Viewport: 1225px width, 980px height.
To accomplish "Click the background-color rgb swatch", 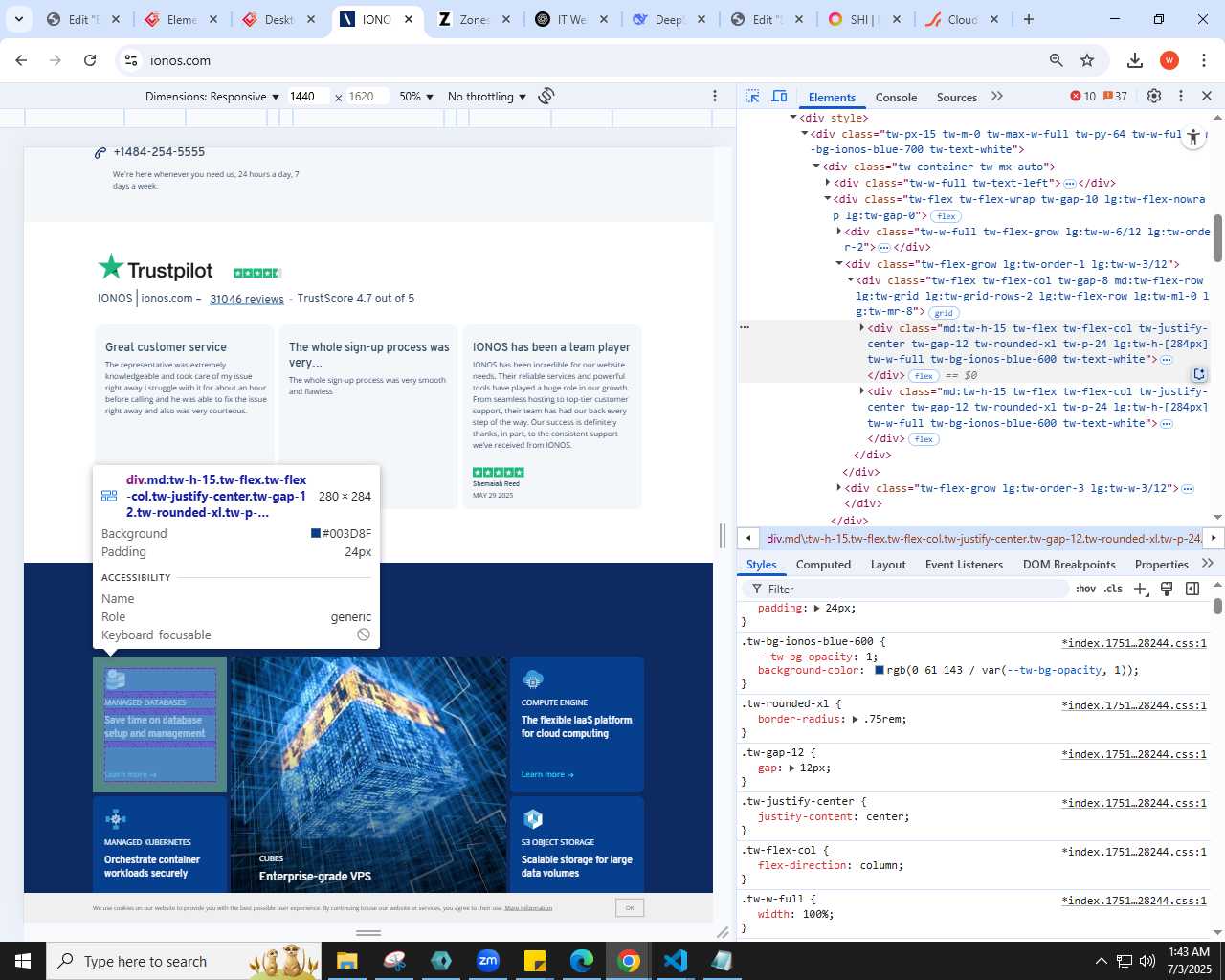I will coord(880,670).
